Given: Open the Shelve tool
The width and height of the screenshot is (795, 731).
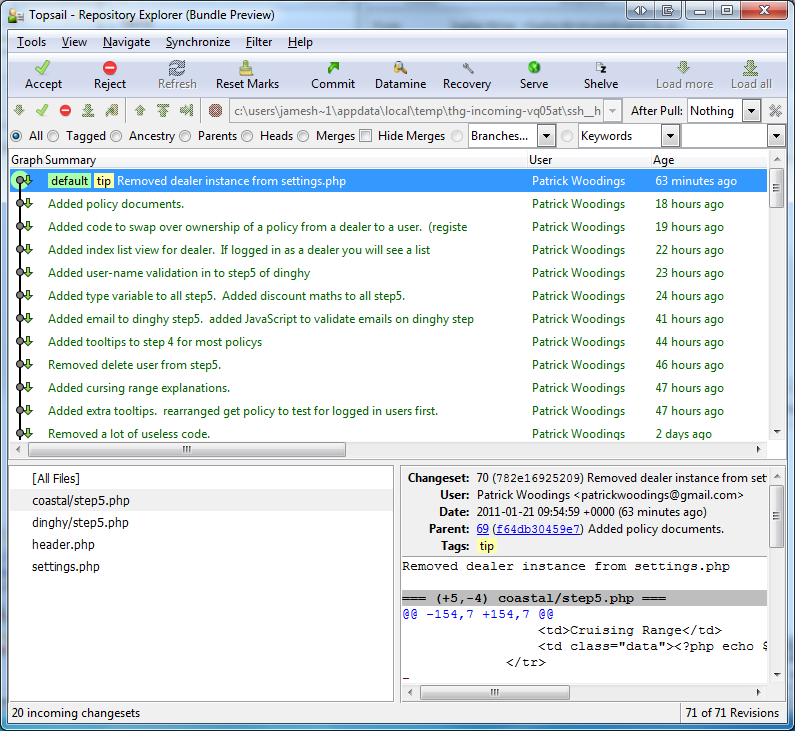Looking at the screenshot, I should 601,75.
